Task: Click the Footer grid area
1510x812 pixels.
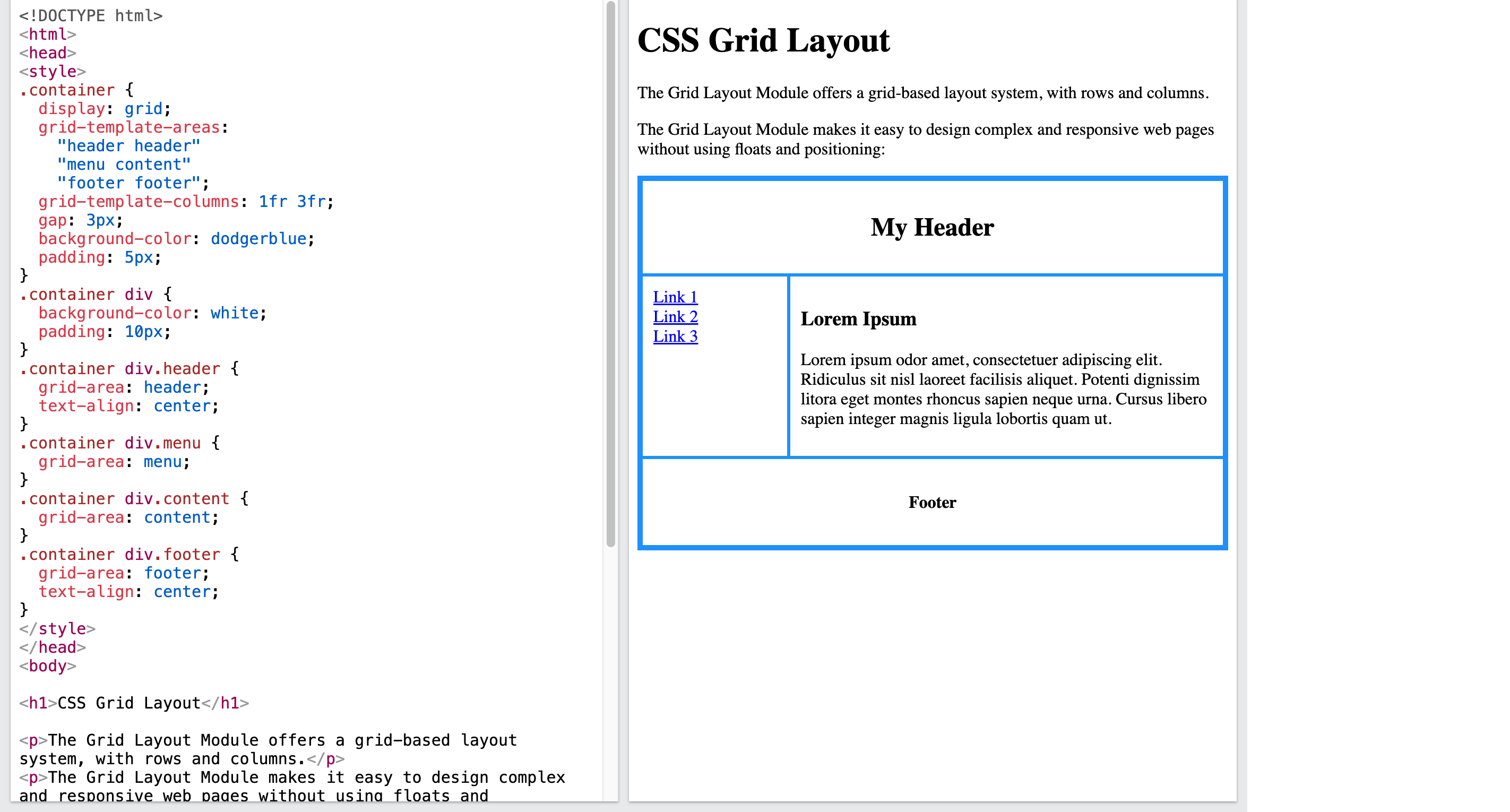Action: pos(931,502)
